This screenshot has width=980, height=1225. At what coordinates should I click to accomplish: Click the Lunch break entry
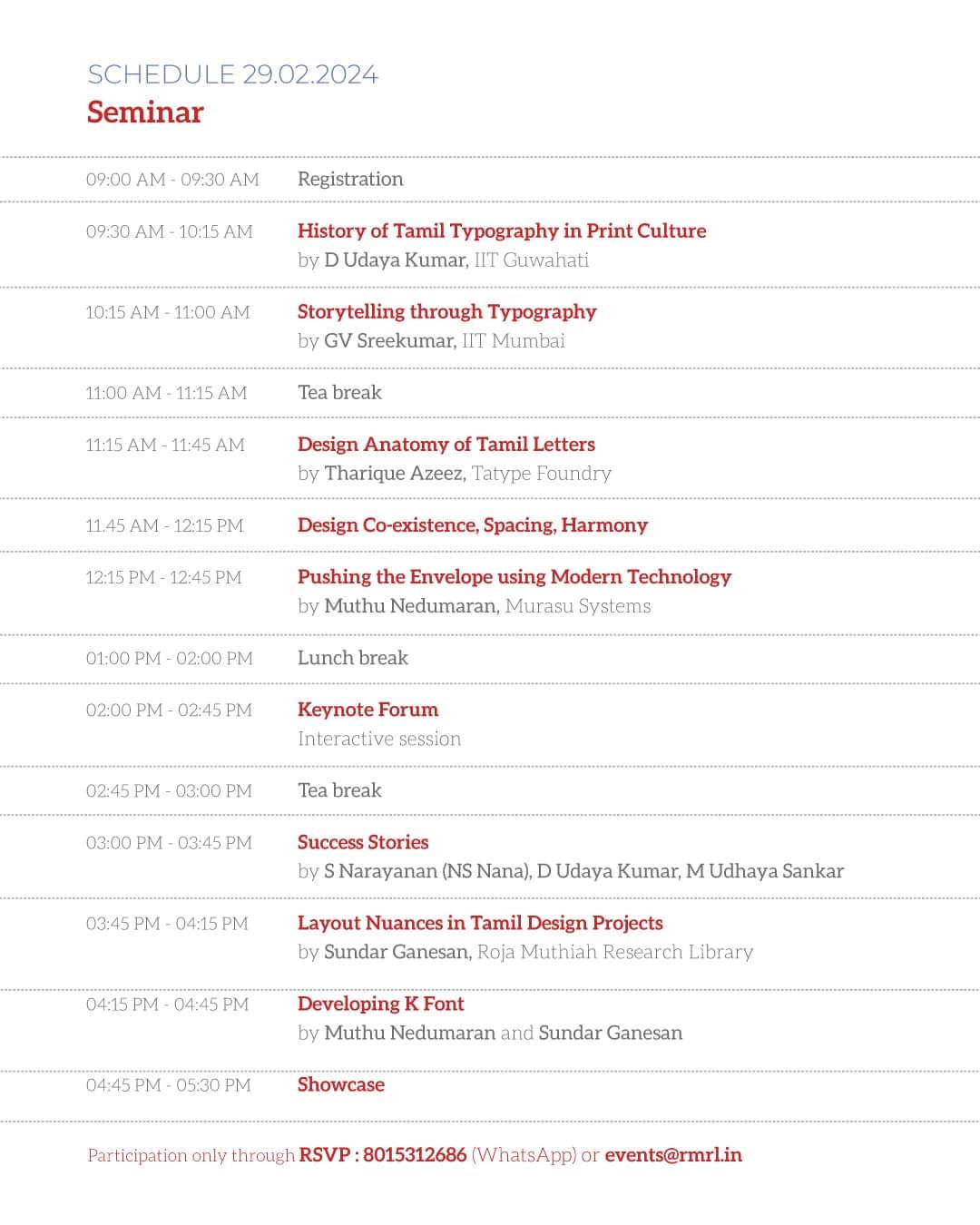[x=353, y=658]
